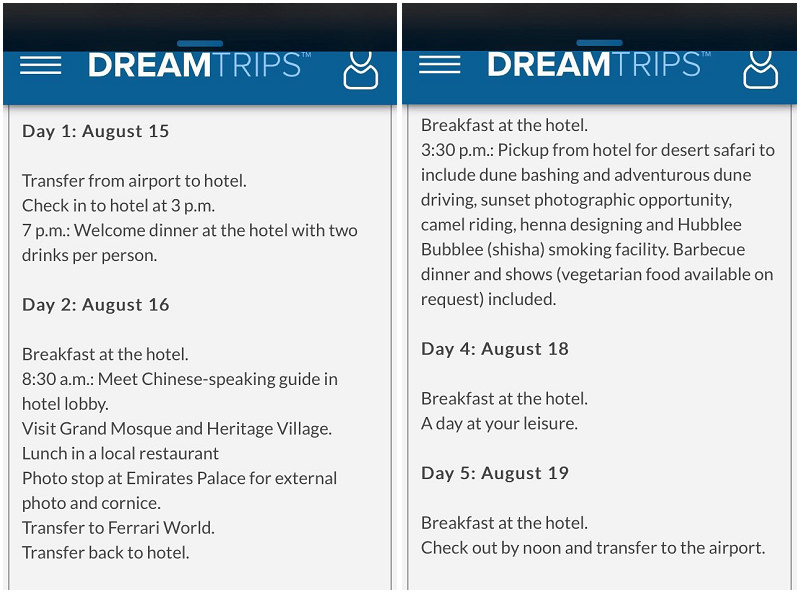Click the DreamTrips logo on the left screen

[199, 65]
